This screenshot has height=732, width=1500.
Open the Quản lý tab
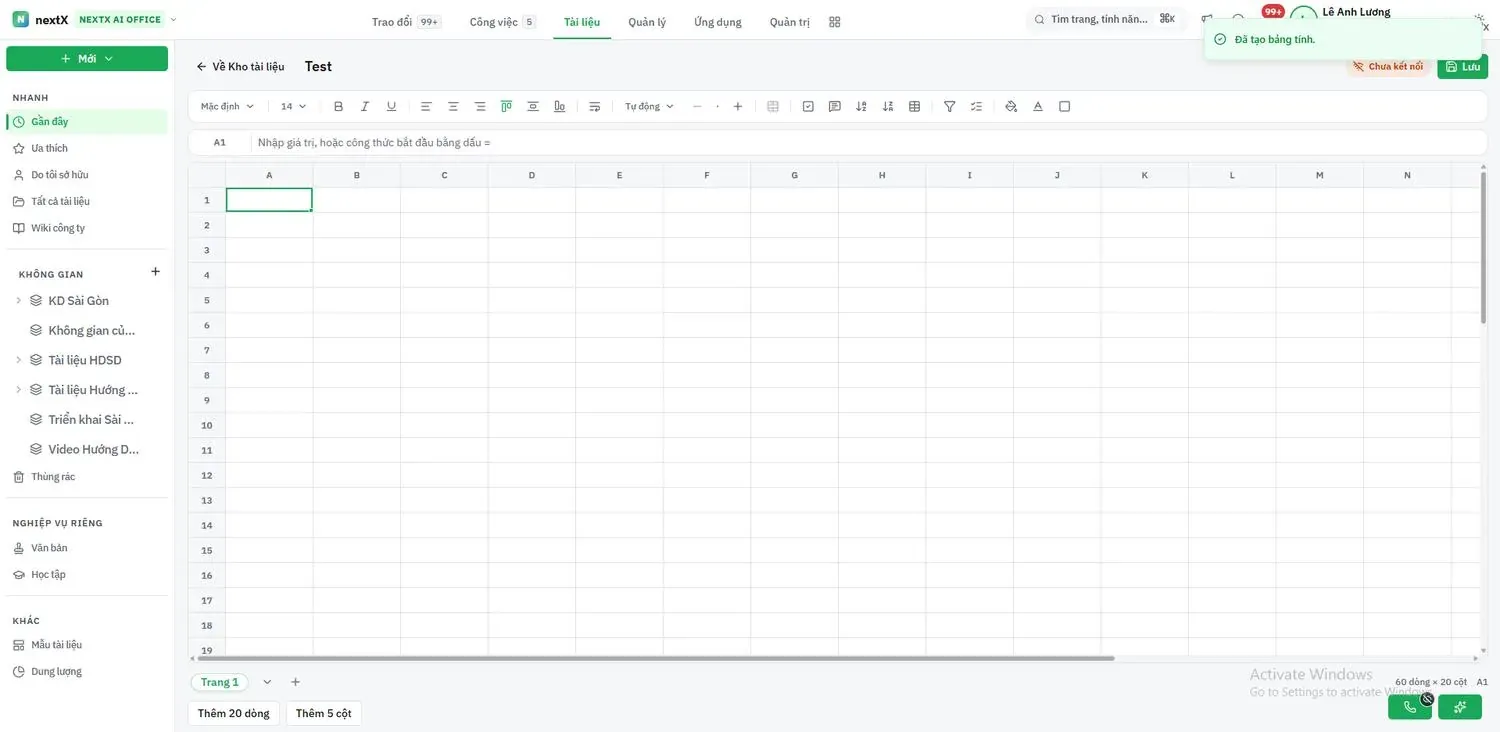point(647,22)
